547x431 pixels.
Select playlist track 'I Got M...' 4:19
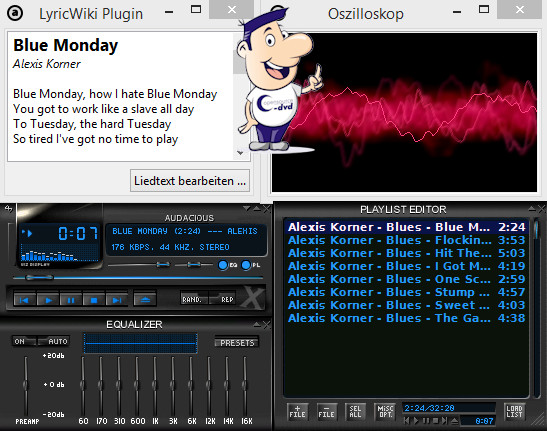[x=407, y=266]
